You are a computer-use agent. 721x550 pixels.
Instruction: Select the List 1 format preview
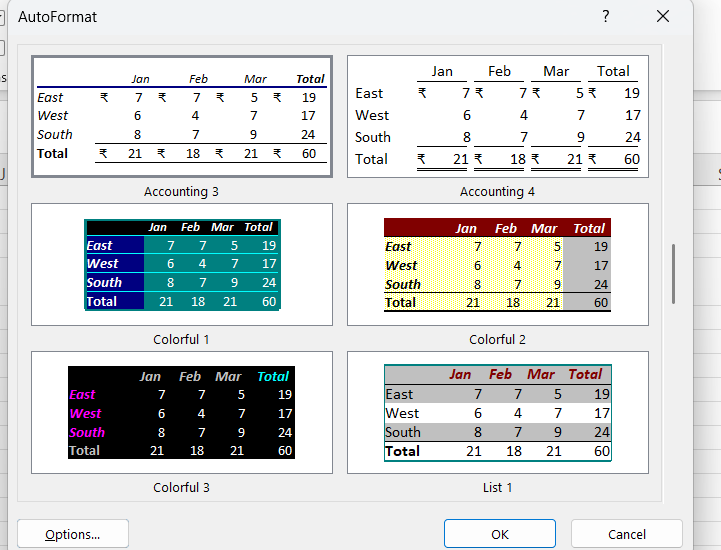click(497, 412)
